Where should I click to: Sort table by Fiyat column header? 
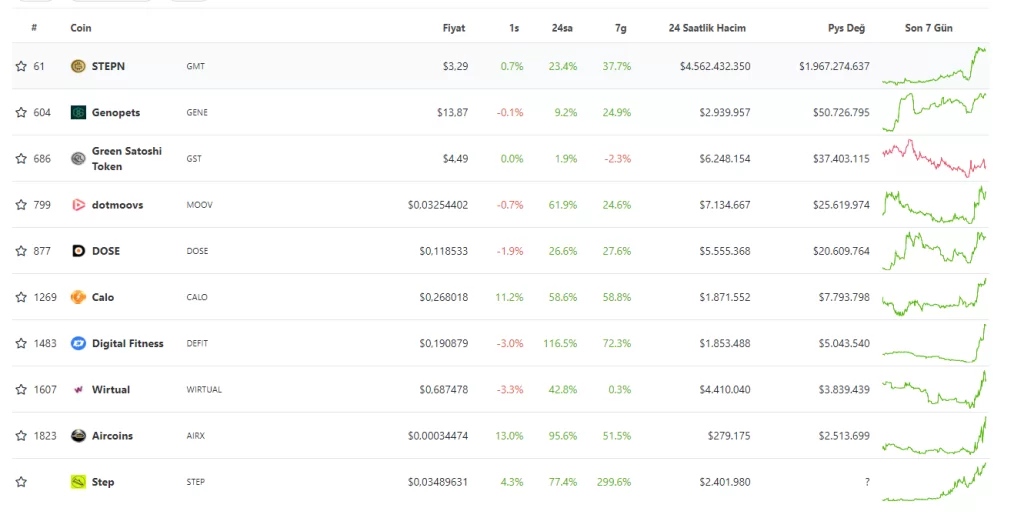tap(454, 28)
